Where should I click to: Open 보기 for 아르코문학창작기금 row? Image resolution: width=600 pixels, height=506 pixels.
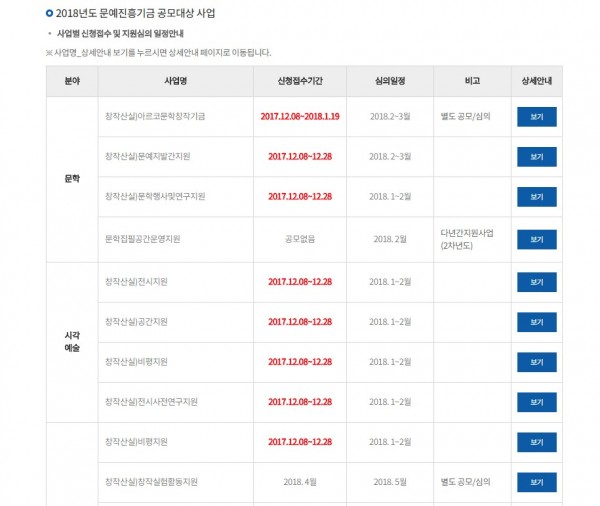point(536,117)
